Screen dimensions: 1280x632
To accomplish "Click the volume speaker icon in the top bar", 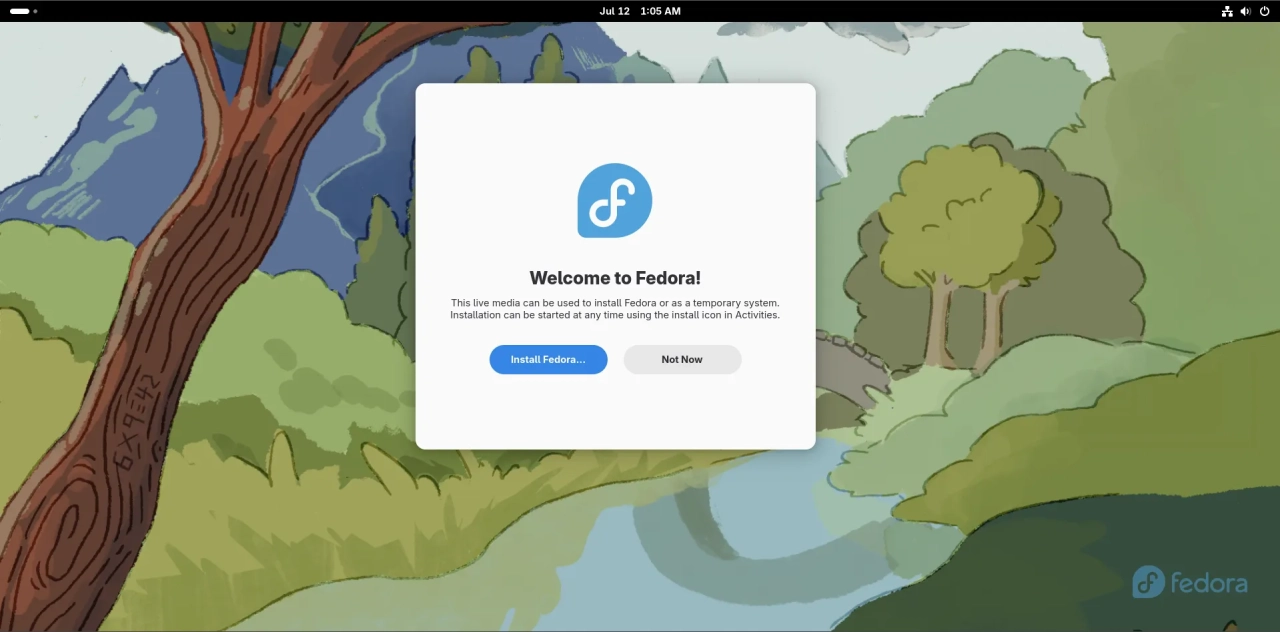I will click(x=1246, y=11).
